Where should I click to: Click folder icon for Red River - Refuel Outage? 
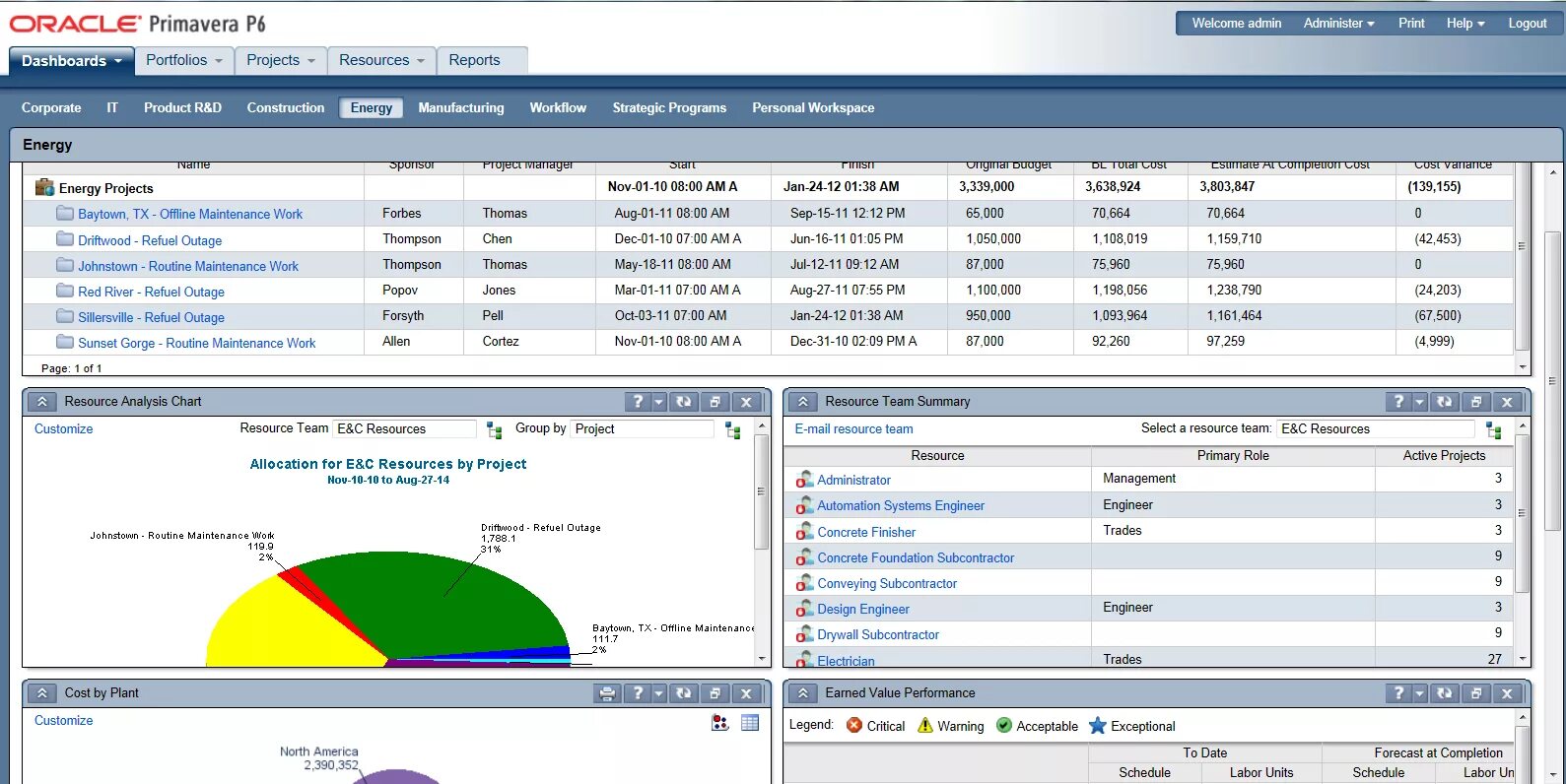click(x=65, y=290)
